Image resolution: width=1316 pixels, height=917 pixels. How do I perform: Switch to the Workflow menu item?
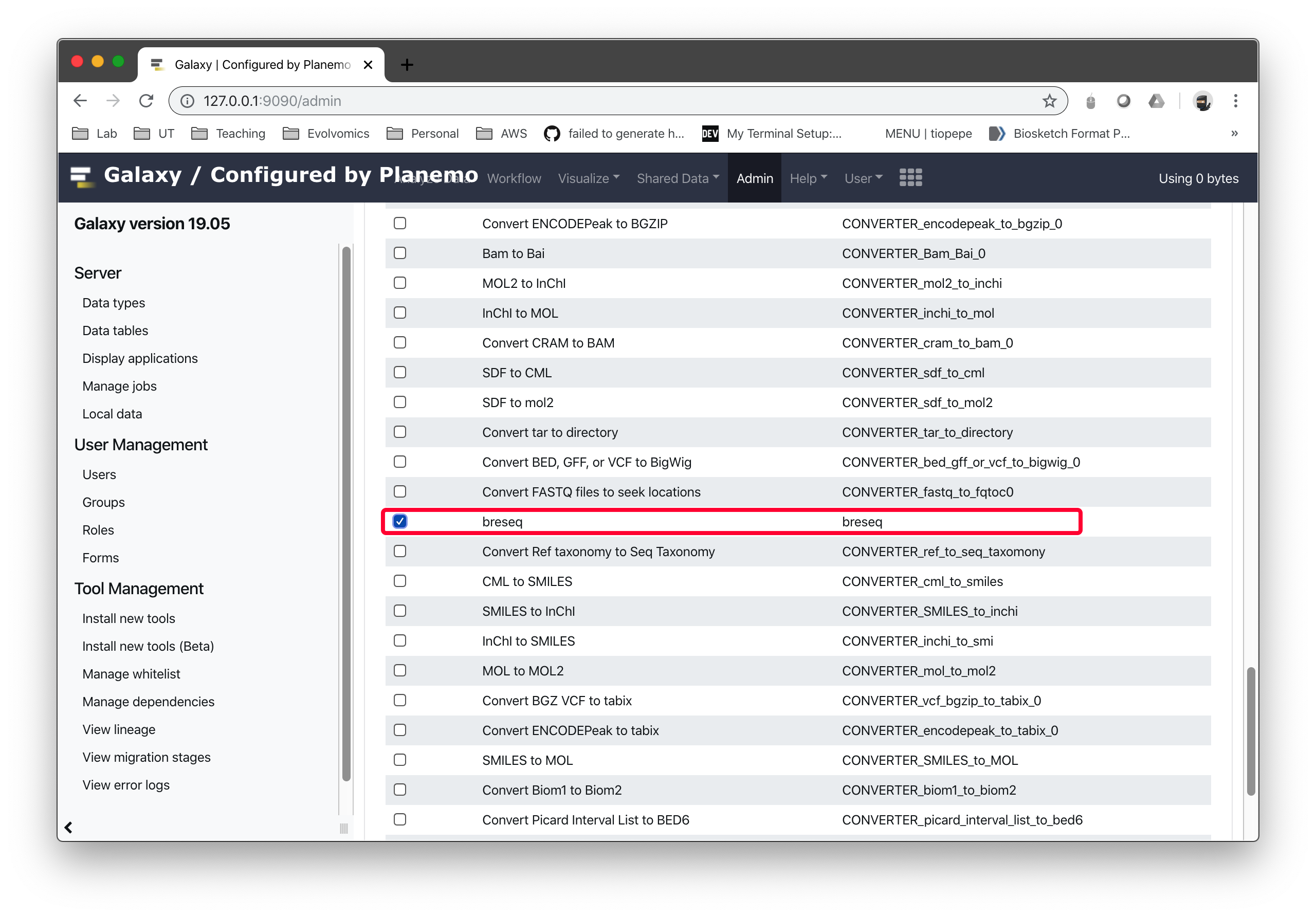coord(514,178)
